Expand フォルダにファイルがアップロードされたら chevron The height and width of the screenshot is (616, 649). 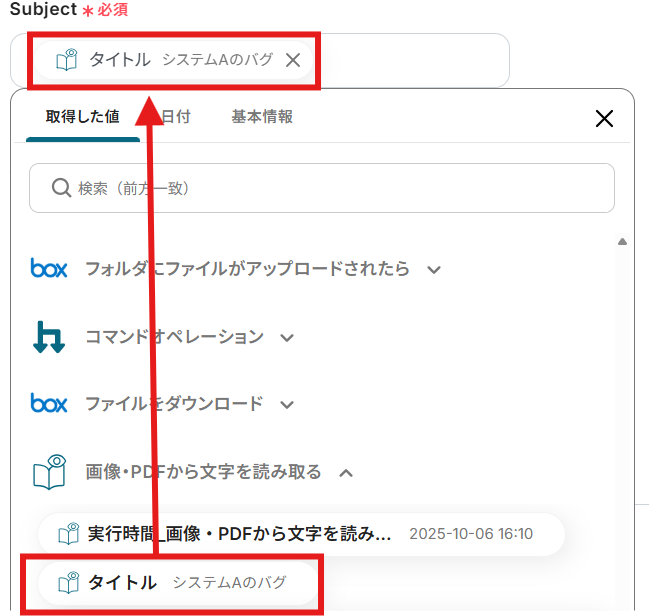[434, 270]
